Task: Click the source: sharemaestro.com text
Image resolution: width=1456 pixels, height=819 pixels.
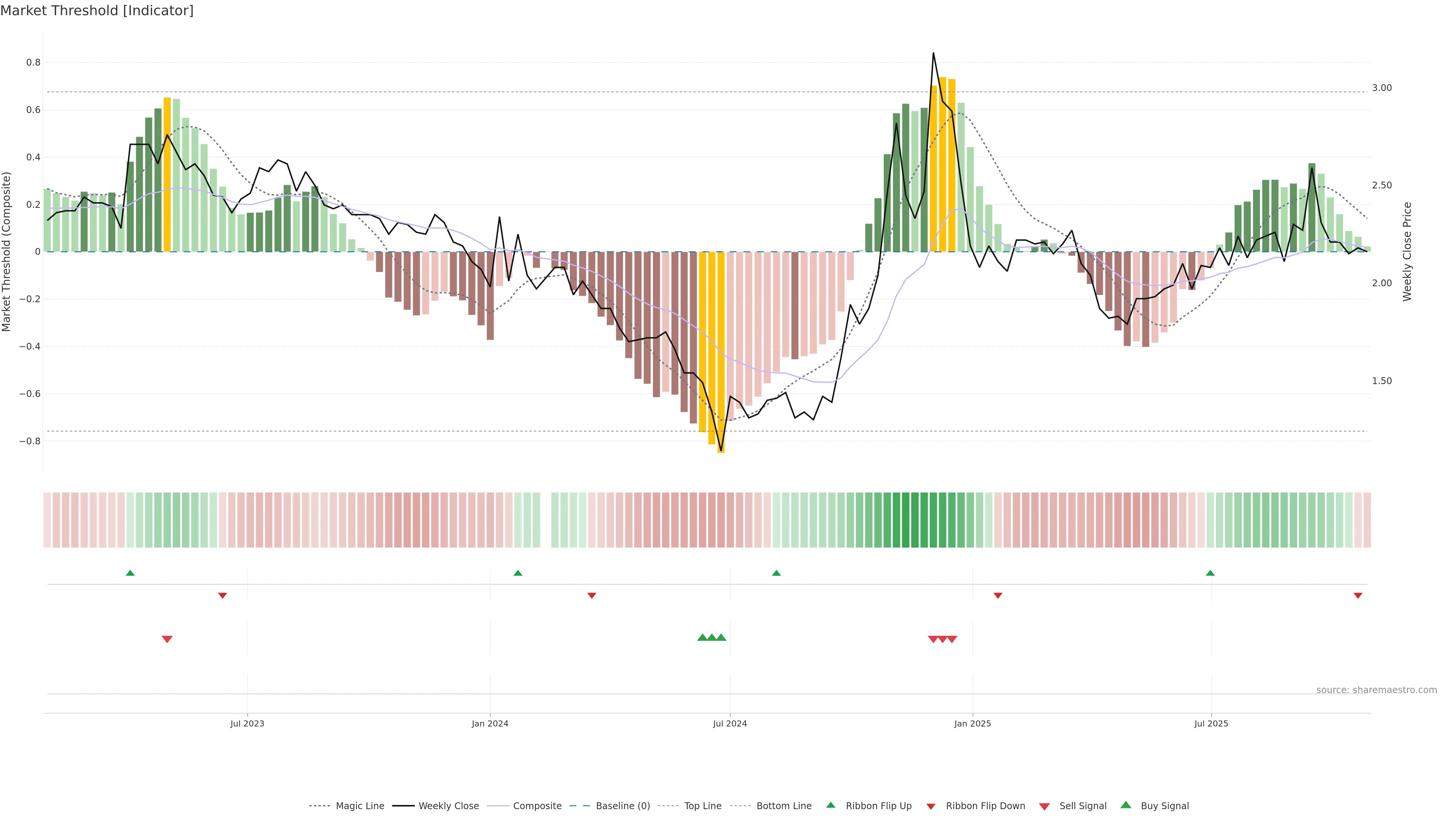Action: coord(1376,690)
